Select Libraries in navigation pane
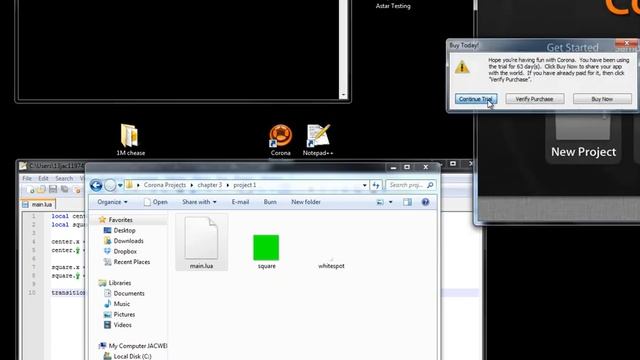640x360 pixels. pyautogui.click(x=115, y=283)
